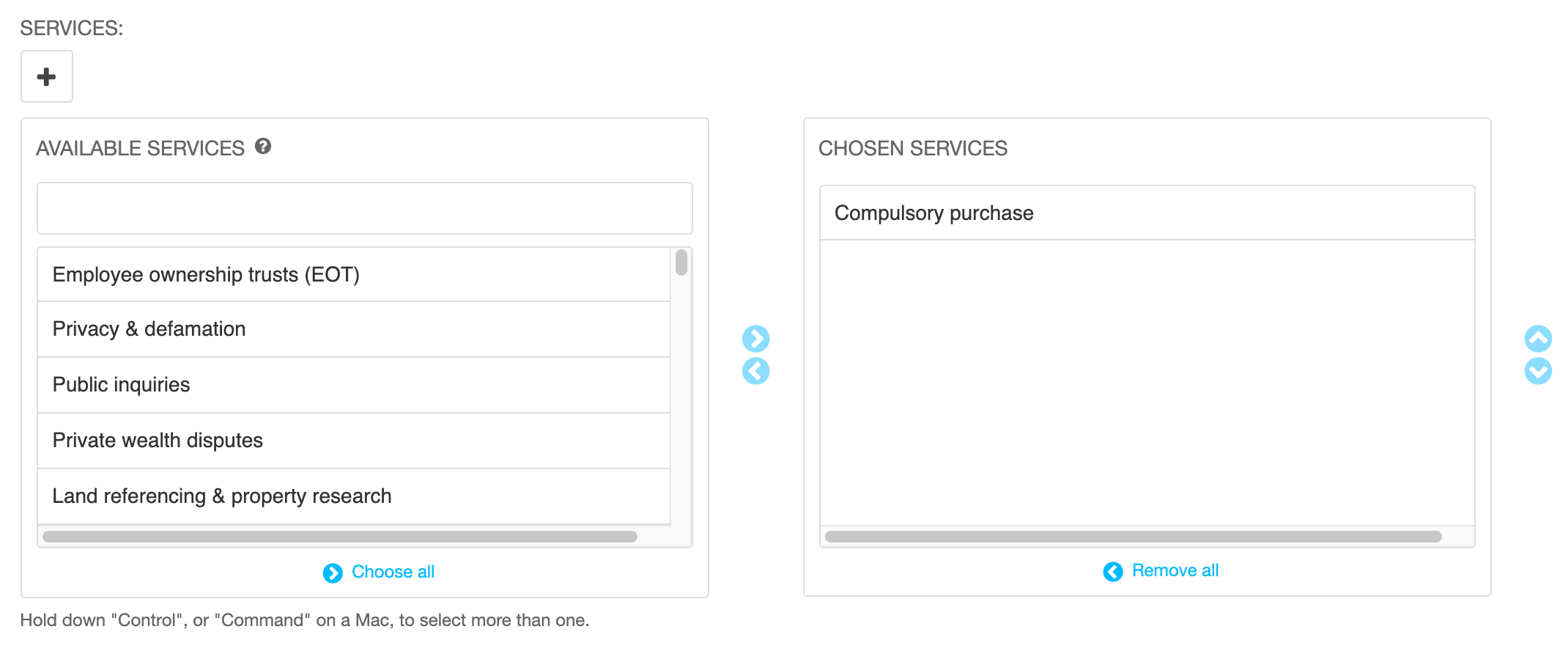Select Private wealth disputes service
Image resolution: width=1568 pixels, height=651 pixels.
[354, 441]
